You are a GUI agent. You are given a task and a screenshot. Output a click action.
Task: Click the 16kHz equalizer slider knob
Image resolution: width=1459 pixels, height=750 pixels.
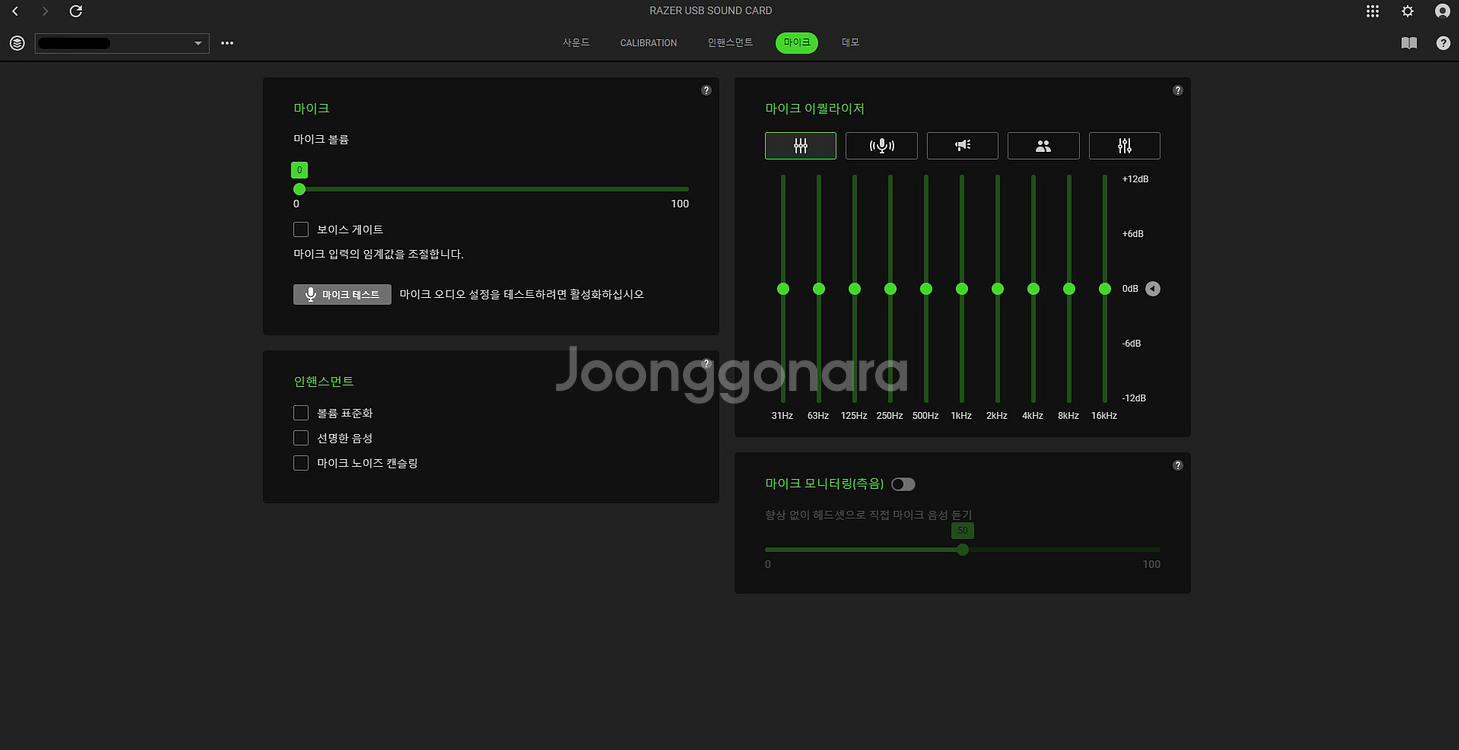tap(1105, 289)
